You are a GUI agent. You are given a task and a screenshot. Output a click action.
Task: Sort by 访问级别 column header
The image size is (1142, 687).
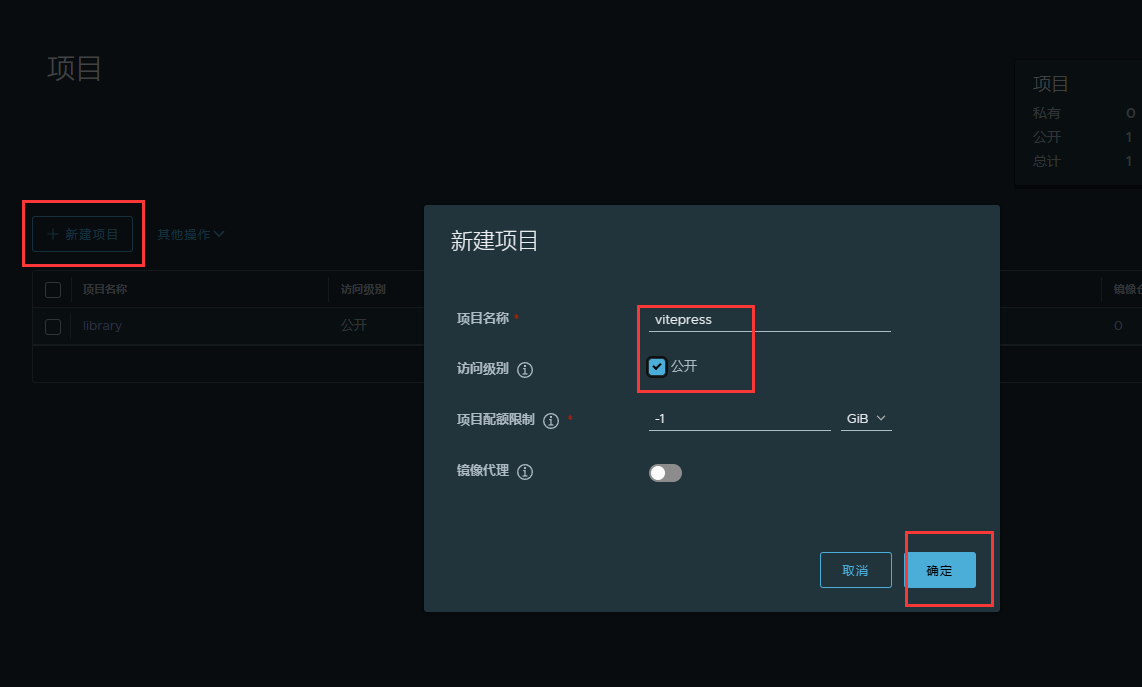pyautogui.click(x=363, y=290)
